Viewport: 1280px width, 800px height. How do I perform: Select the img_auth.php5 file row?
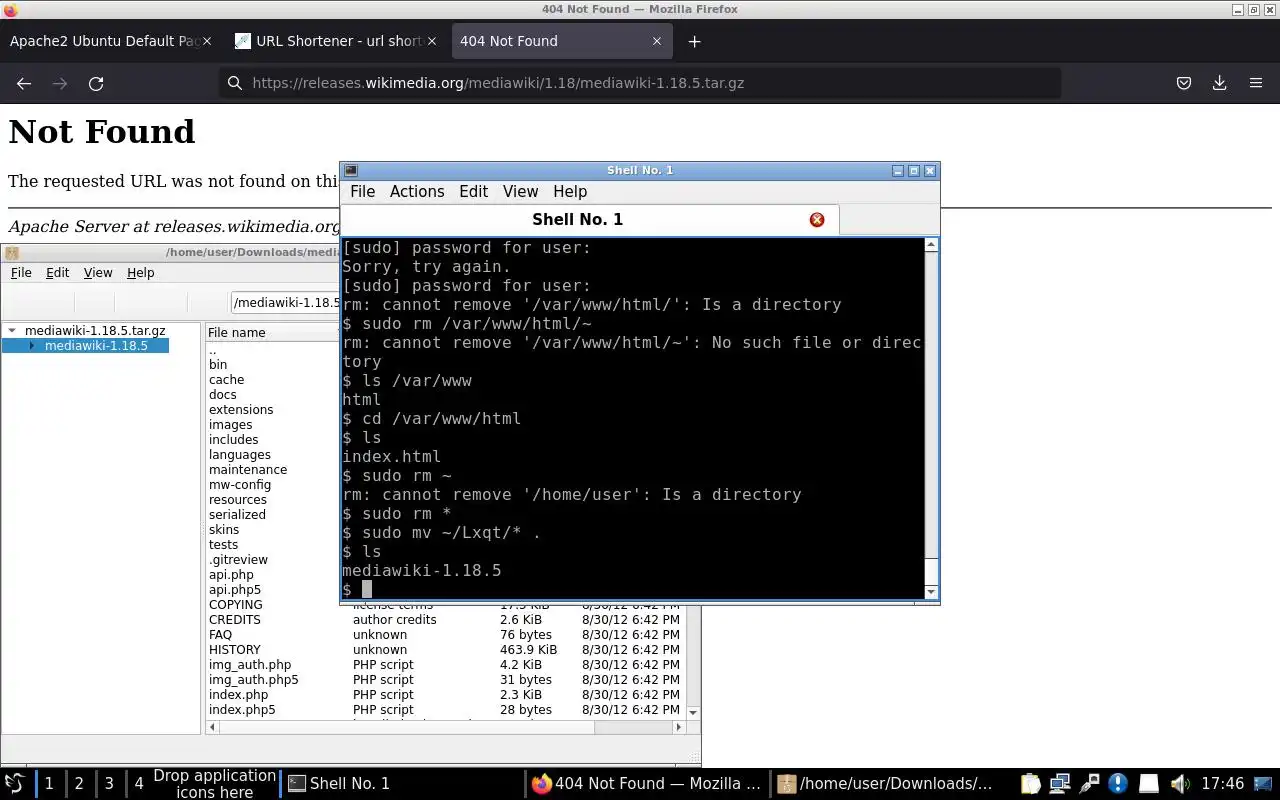447,679
